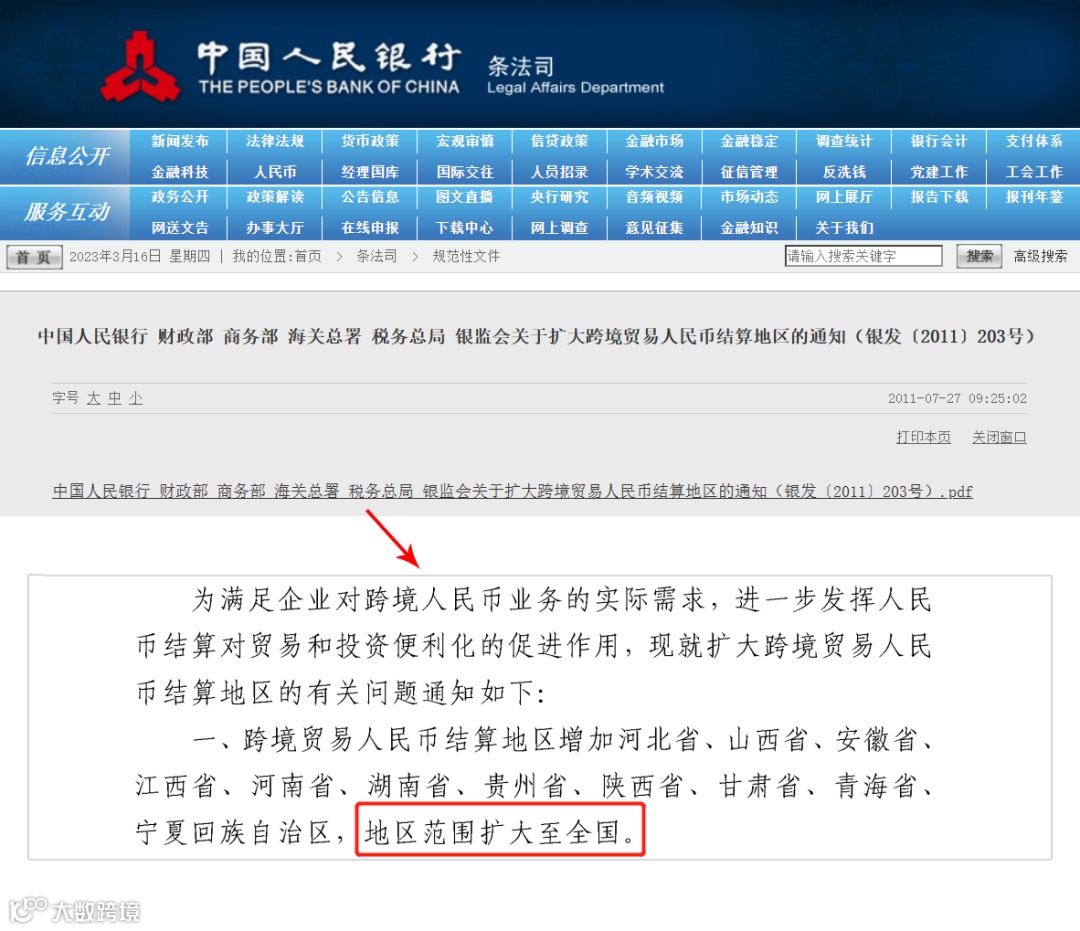1080x931 pixels.
Task: Set font size to 小
Action: point(136,398)
